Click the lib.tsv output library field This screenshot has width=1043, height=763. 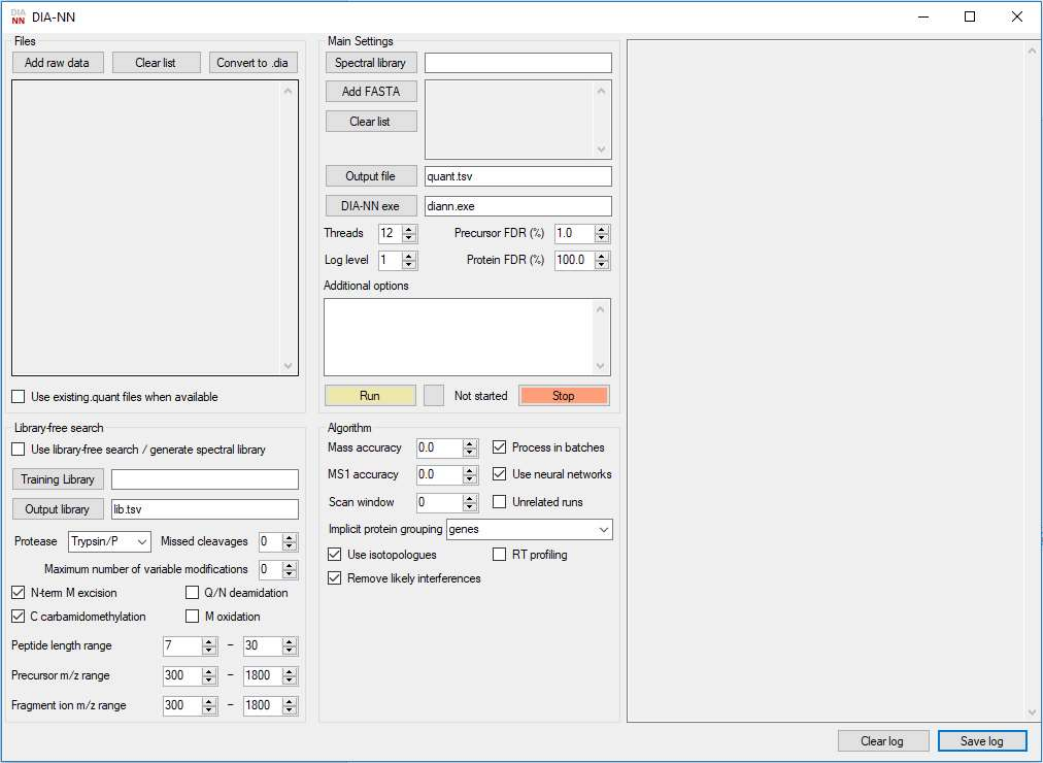[205, 509]
